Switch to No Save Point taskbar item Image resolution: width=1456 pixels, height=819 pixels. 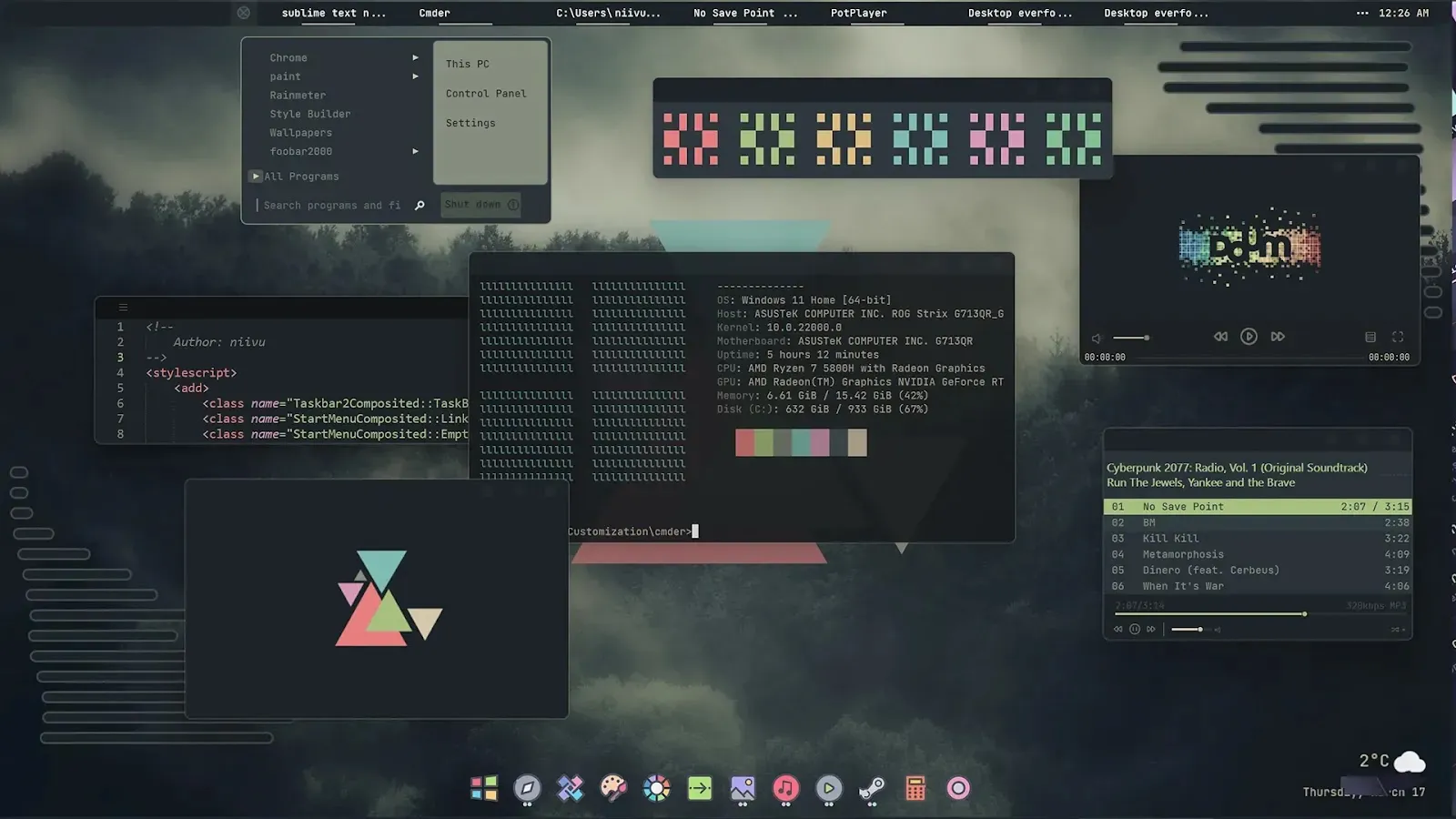tap(744, 13)
